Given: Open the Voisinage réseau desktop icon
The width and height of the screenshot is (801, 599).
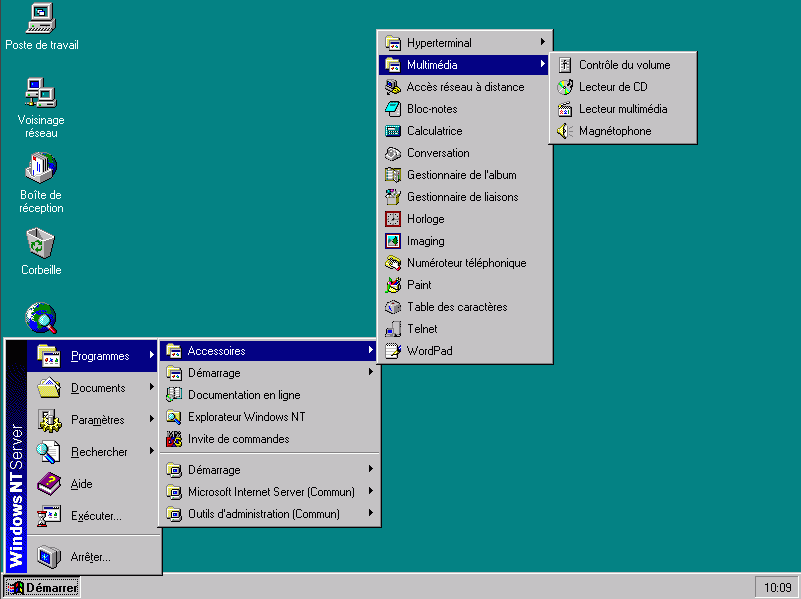Looking at the screenshot, I should [x=41, y=93].
